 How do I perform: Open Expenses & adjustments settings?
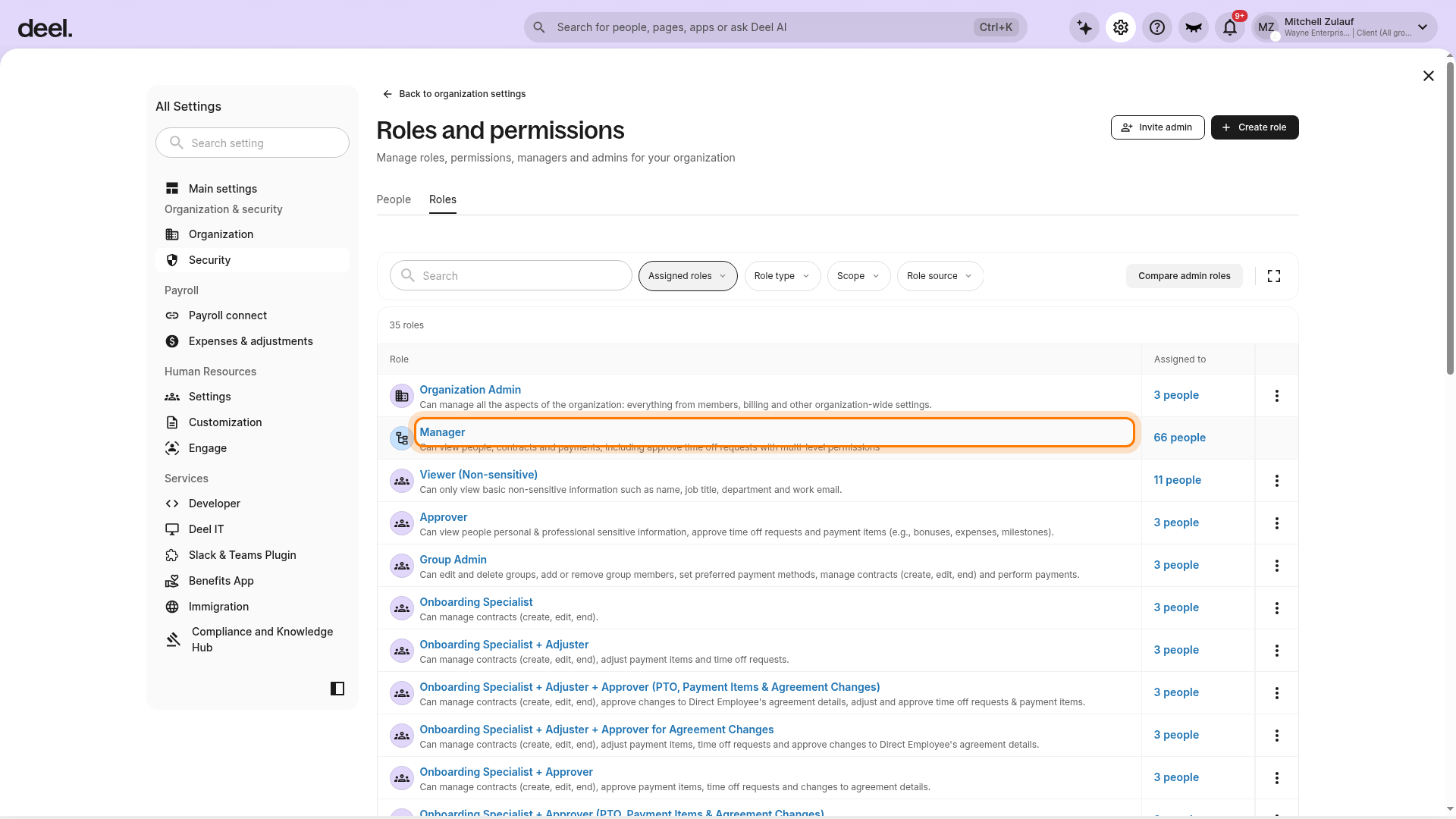coord(253,341)
